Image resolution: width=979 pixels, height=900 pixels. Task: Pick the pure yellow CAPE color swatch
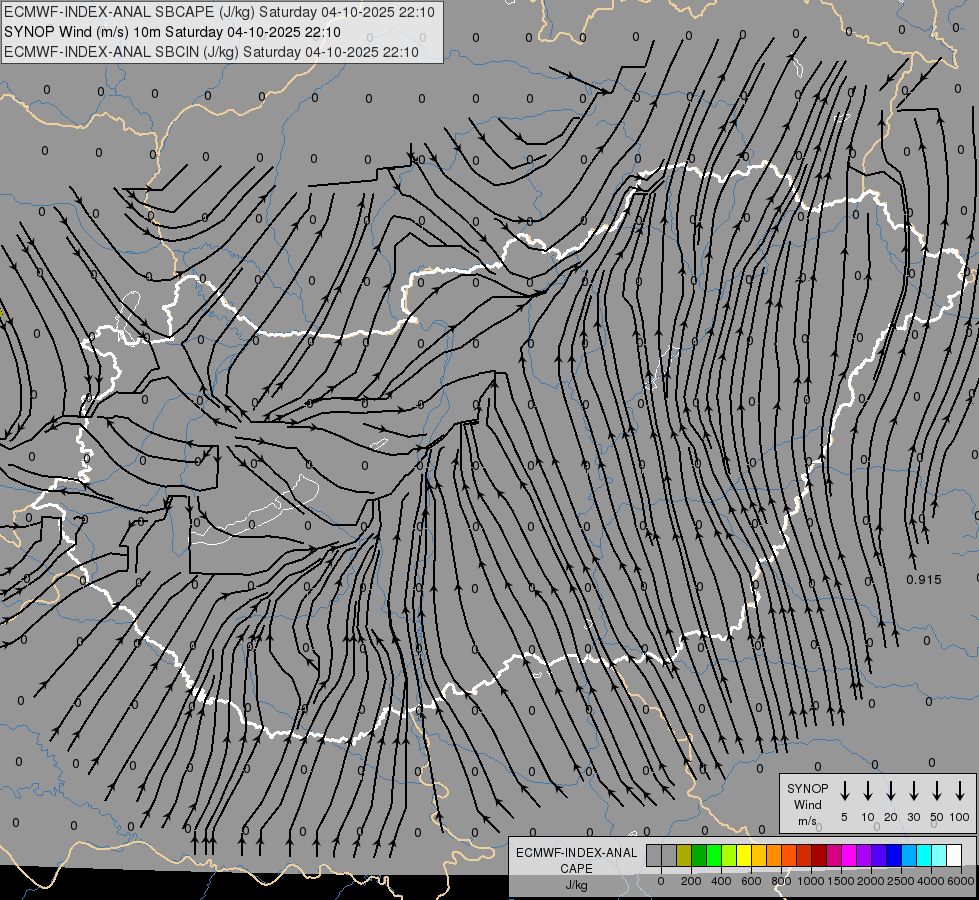point(744,856)
